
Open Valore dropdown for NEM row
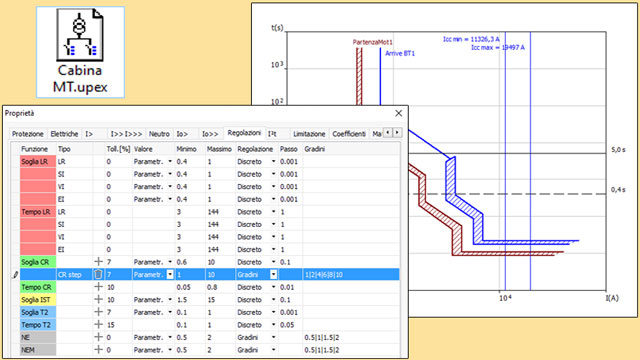coord(170,350)
